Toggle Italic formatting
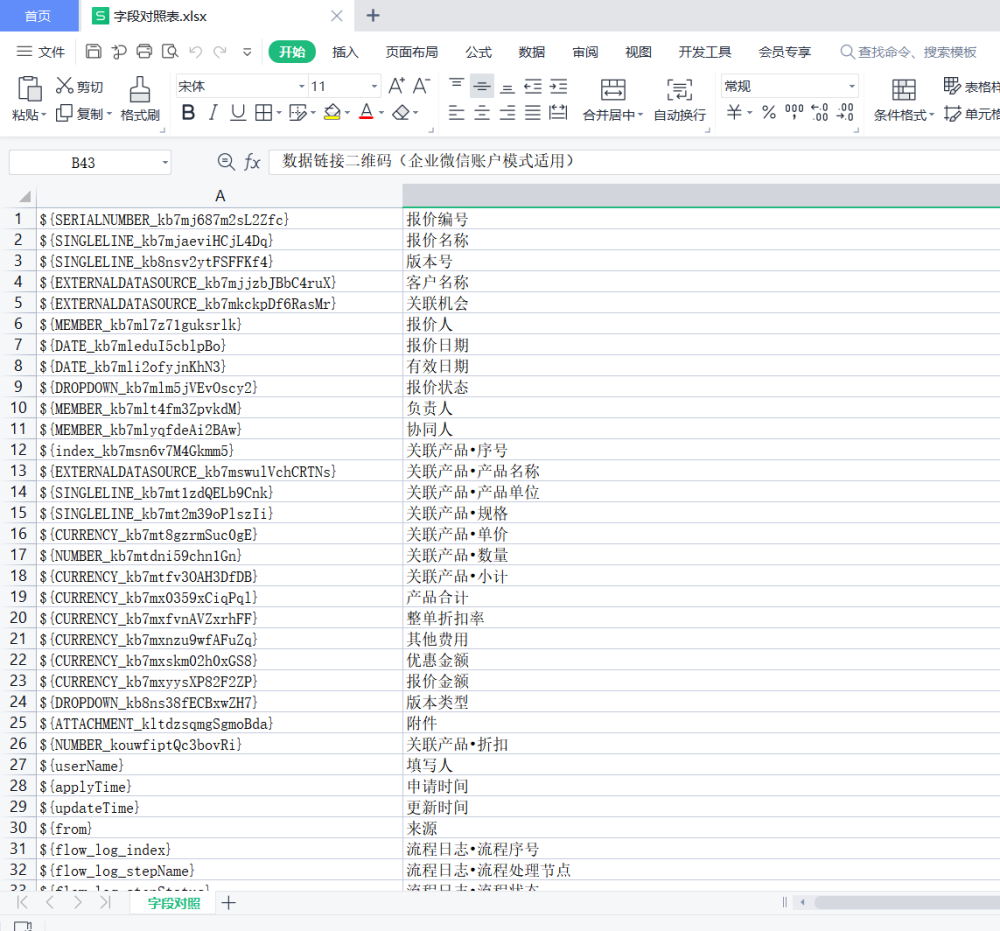This screenshot has height=931, width=1000. (x=213, y=113)
